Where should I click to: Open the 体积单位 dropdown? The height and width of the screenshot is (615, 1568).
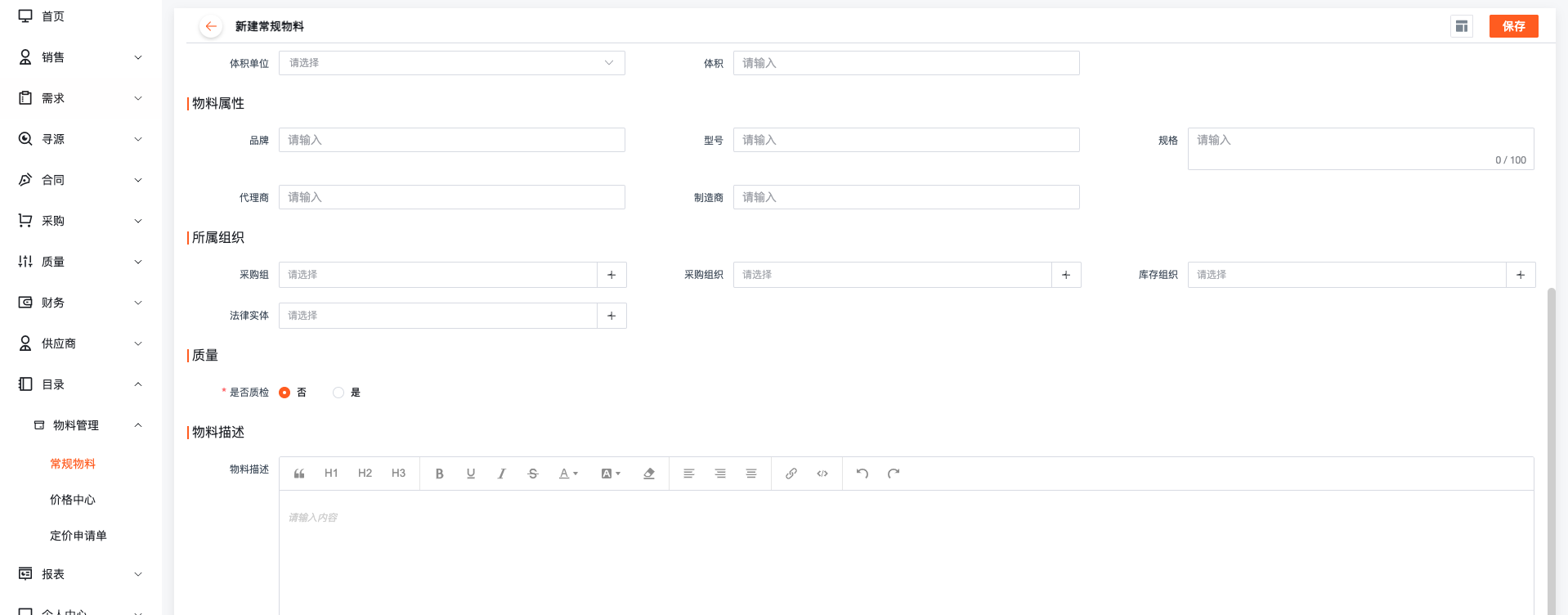pos(452,63)
